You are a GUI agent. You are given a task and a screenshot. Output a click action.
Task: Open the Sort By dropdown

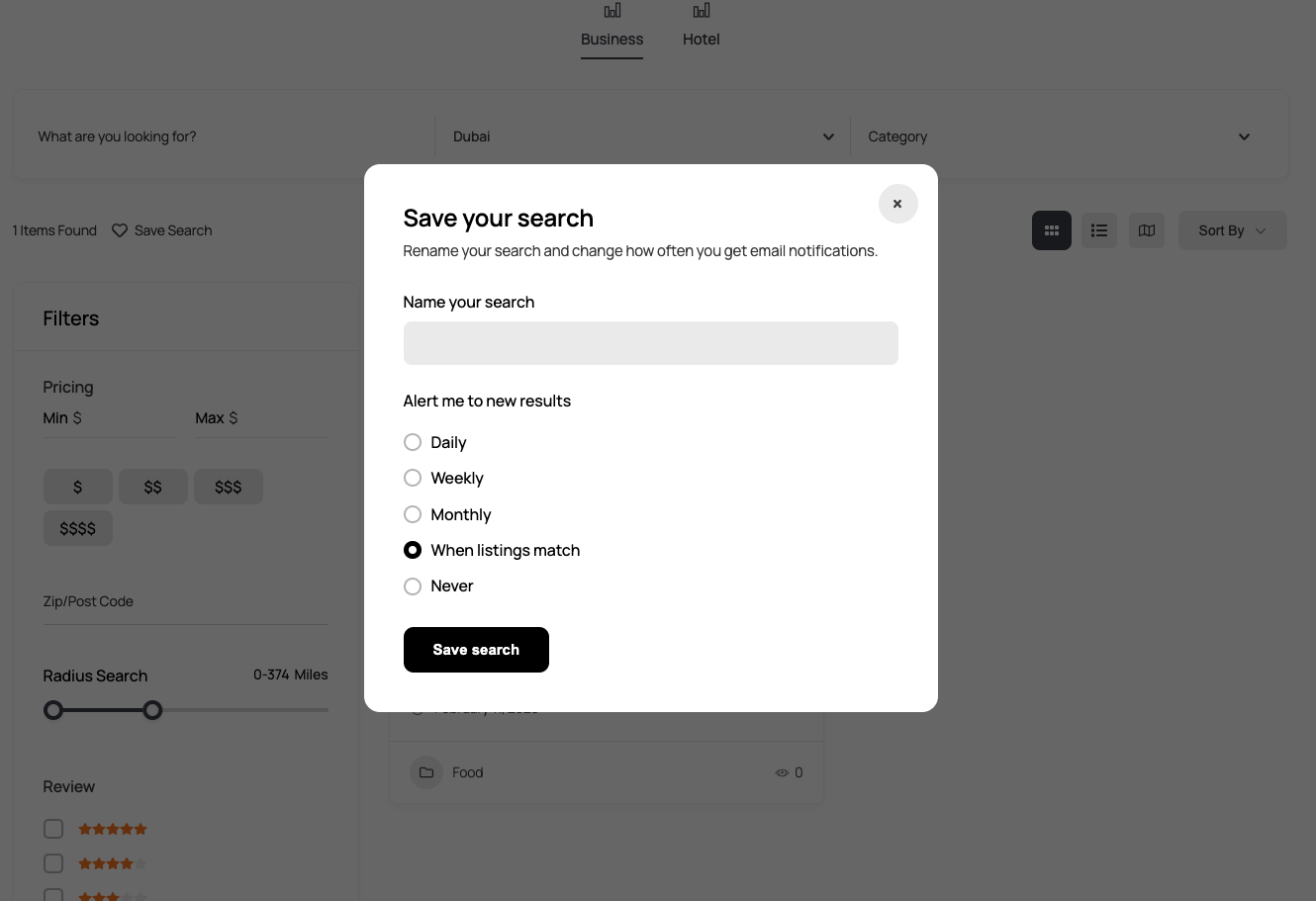[x=1232, y=230]
